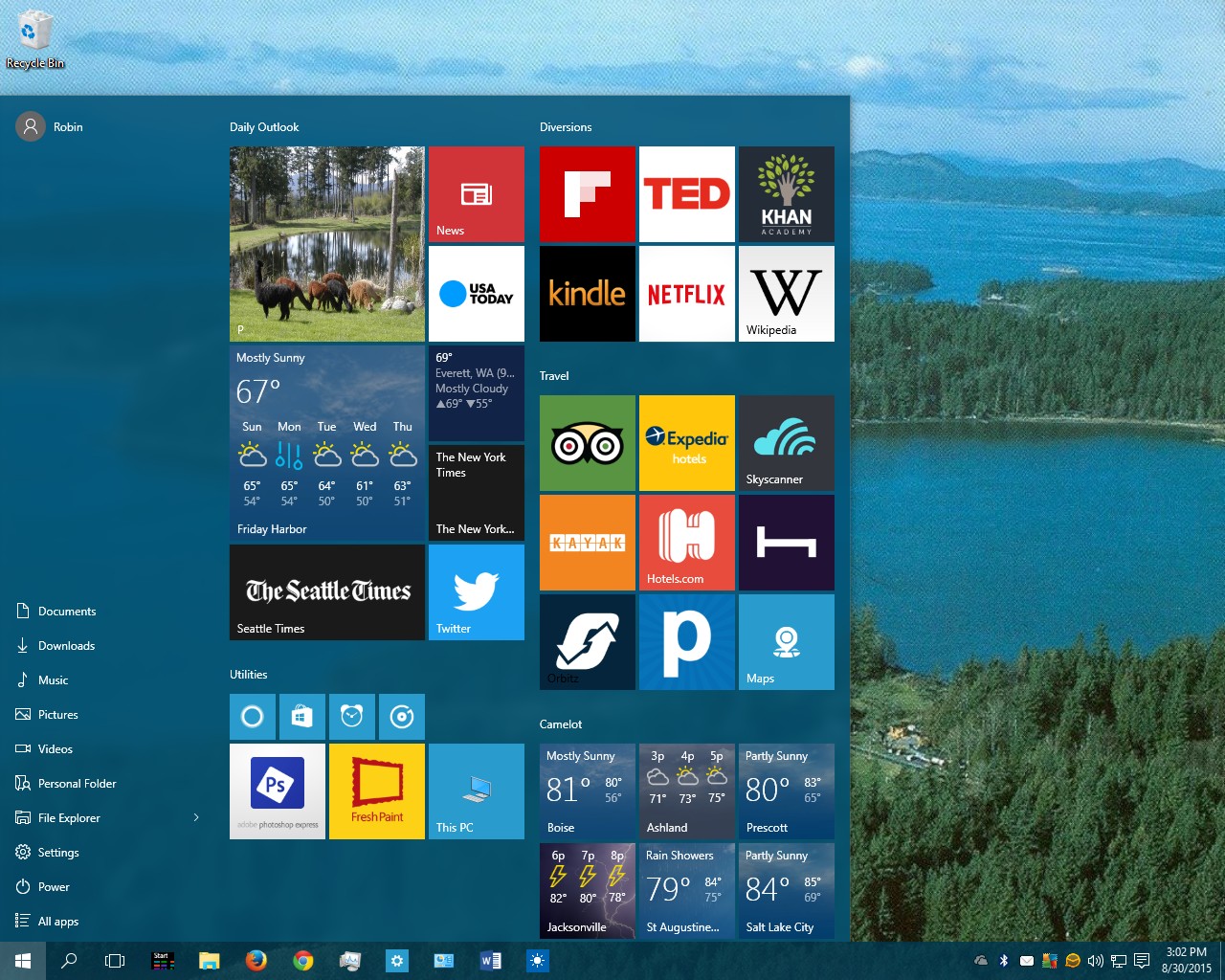Open Documents from Start menu
This screenshot has width=1225, height=980.
(56, 612)
